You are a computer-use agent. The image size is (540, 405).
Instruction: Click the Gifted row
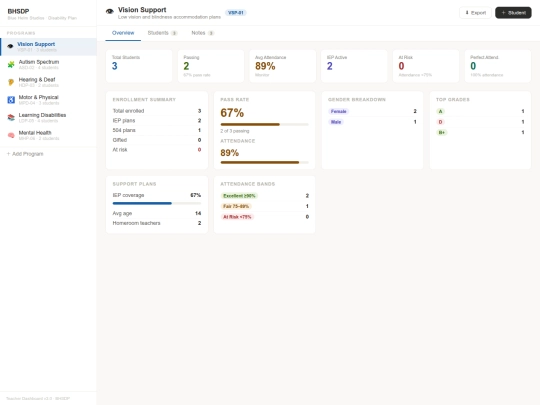[157, 140]
